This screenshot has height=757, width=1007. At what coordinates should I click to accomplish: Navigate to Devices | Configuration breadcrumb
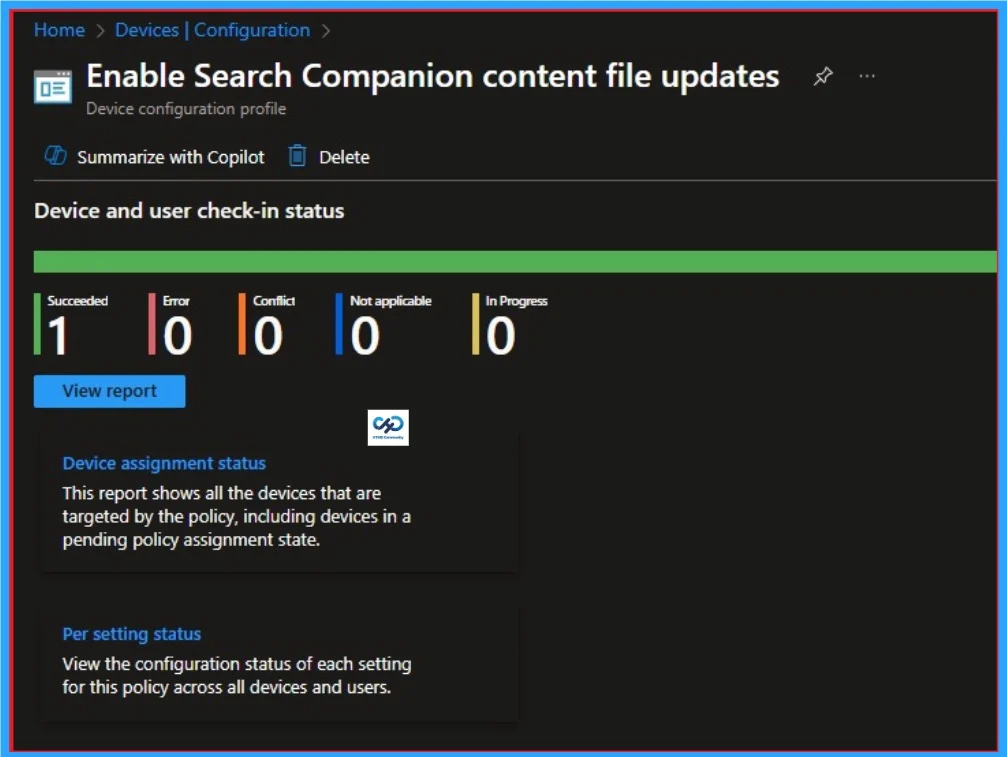pos(211,30)
